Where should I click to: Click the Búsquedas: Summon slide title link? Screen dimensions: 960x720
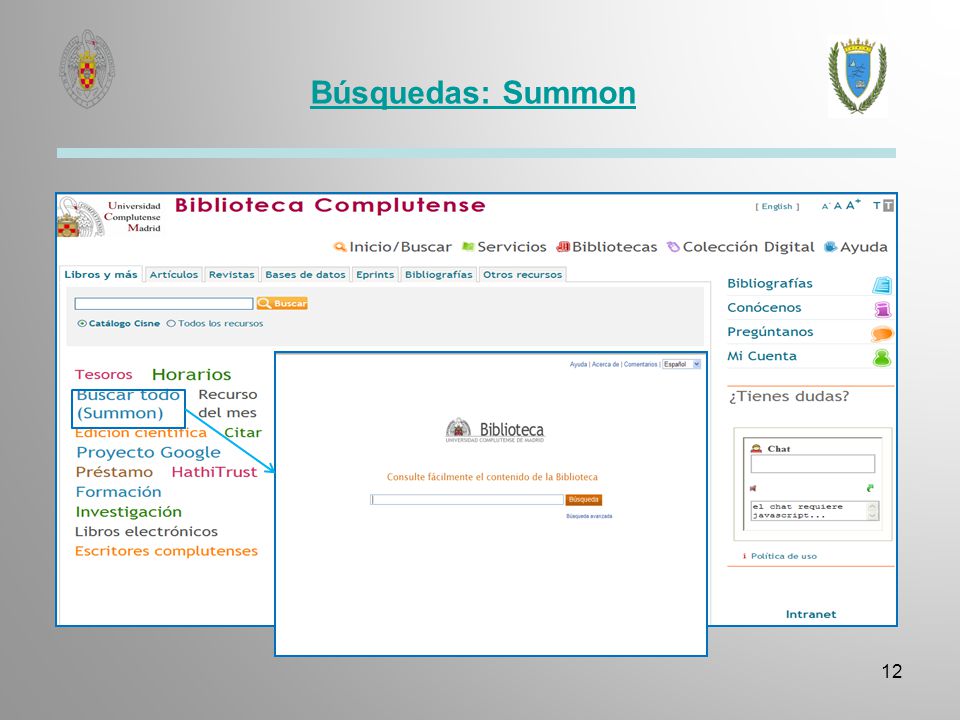coord(473,93)
